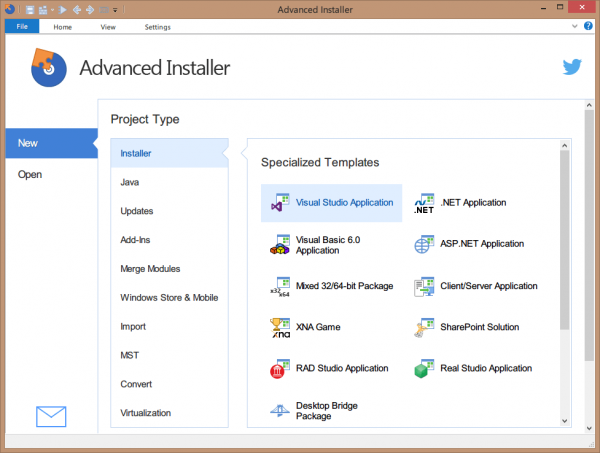Choose Client/Server Application label
This screenshot has width=600, height=453.
(489, 286)
